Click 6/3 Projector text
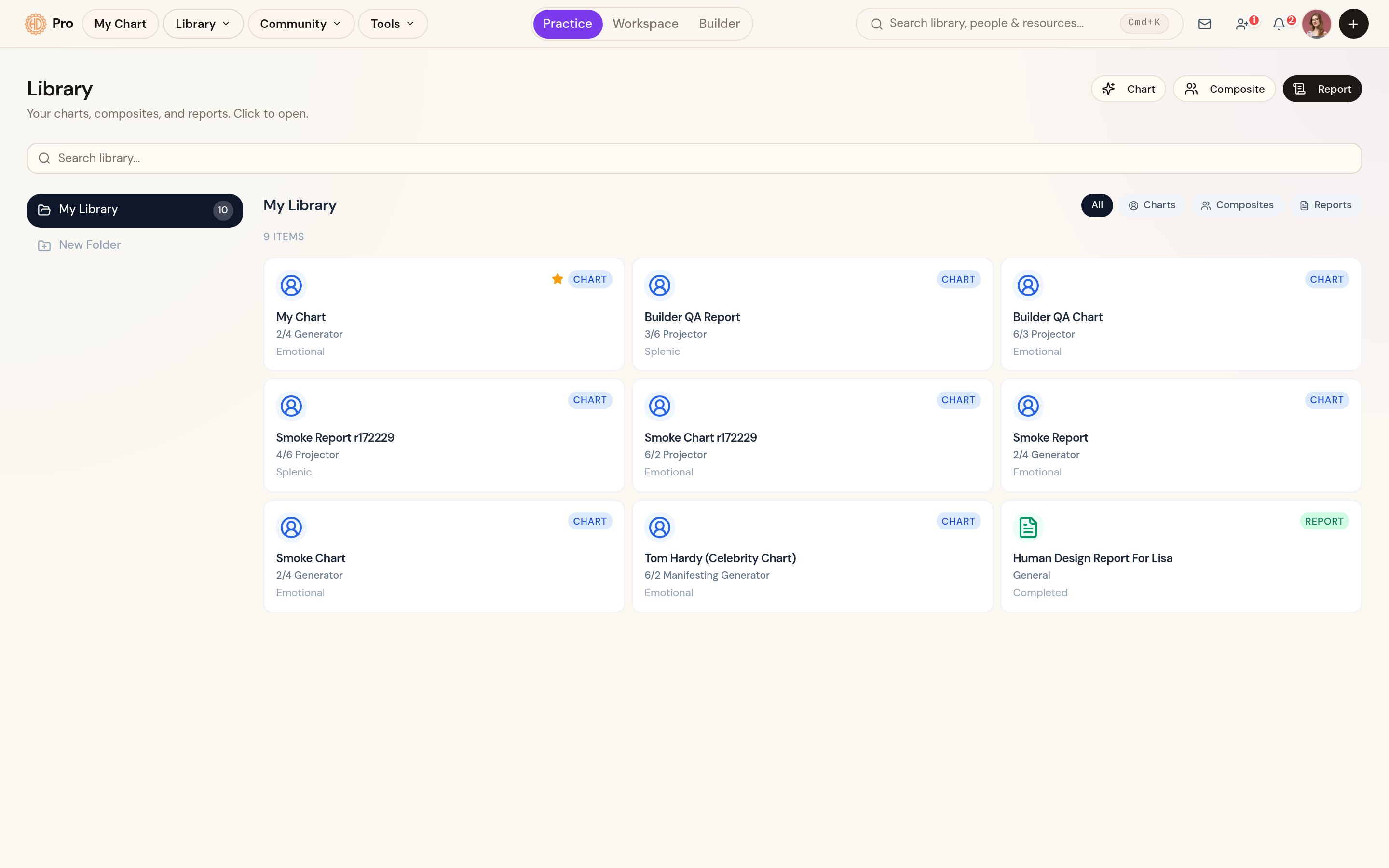 [1044, 334]
